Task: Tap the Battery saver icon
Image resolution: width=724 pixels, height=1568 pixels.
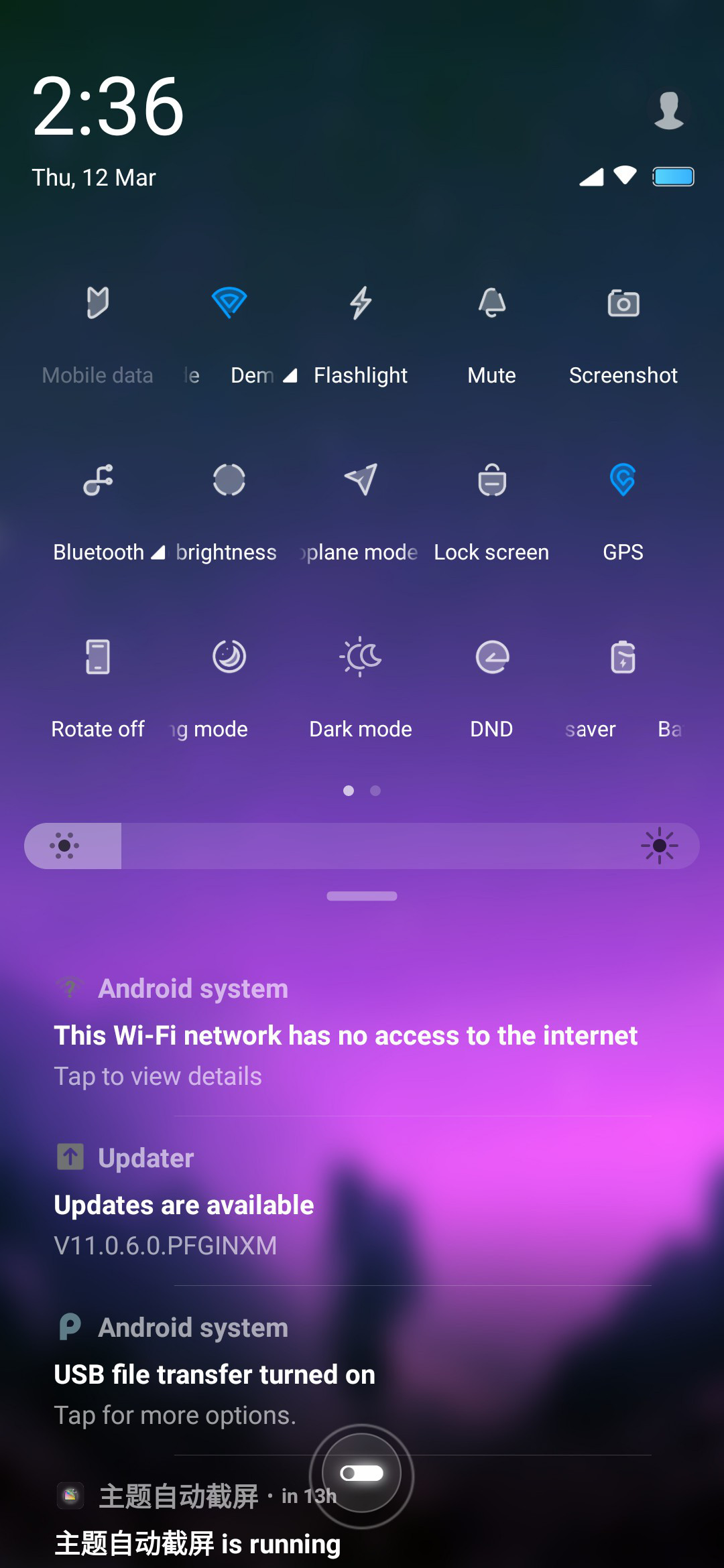Action: pos(623,657)
